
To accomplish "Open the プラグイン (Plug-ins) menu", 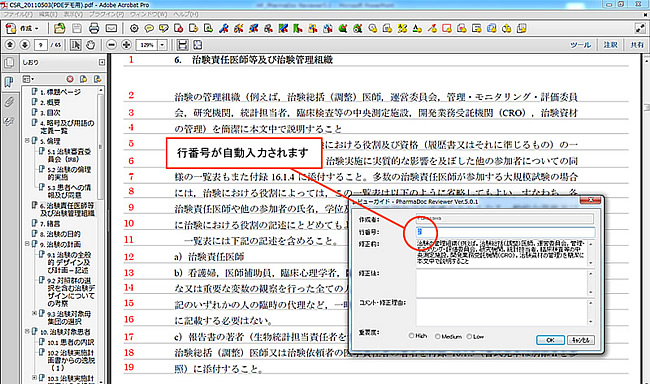I will 107,14.
